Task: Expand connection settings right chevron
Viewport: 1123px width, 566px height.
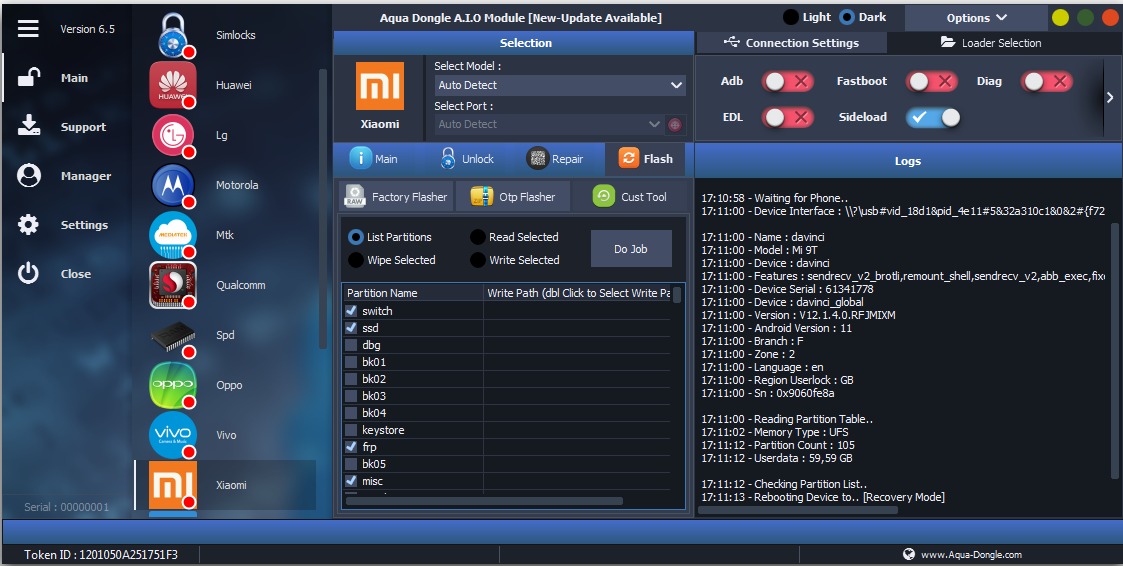Action: 1110,97
